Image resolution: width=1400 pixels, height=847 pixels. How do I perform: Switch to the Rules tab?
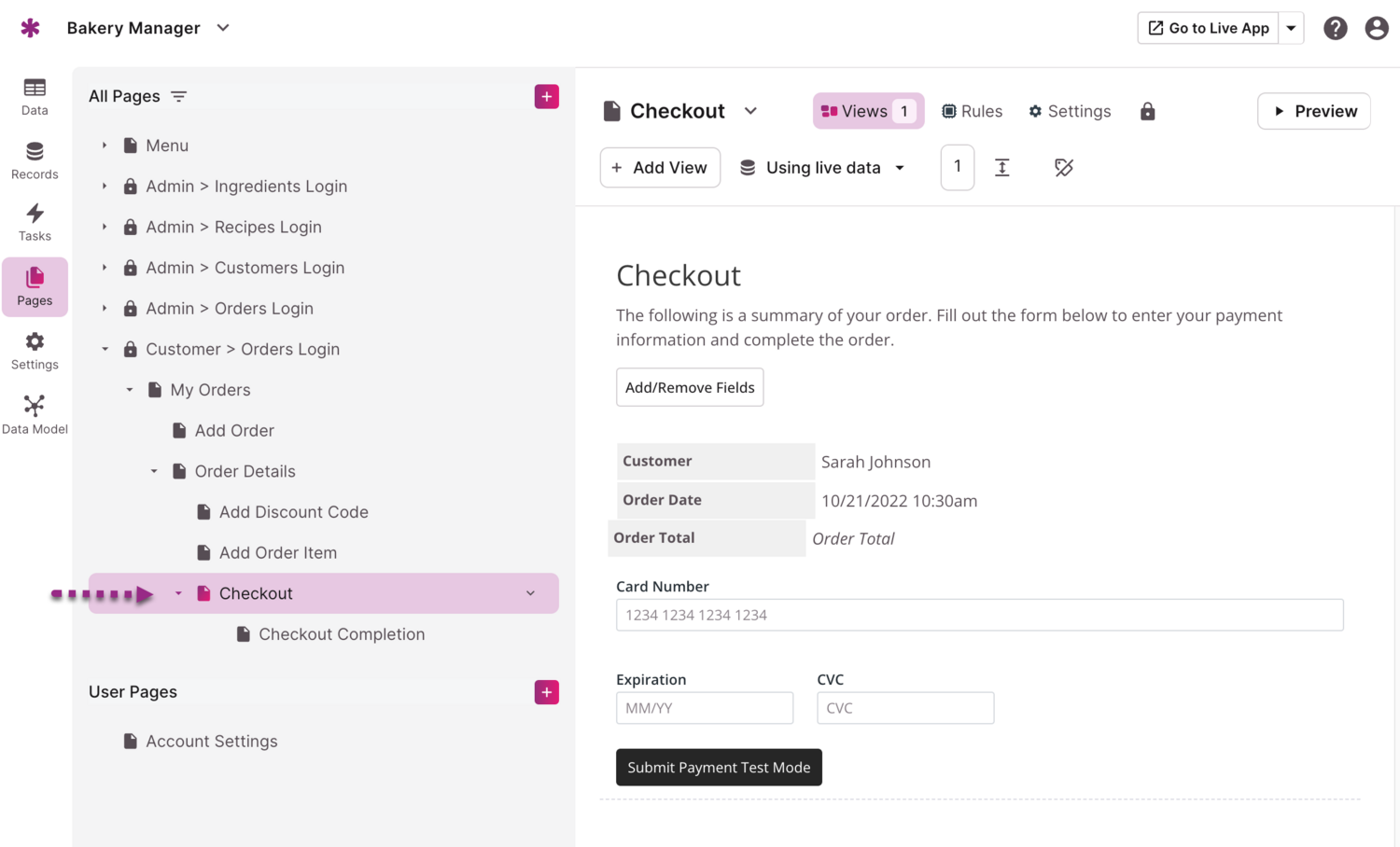click(972, 111)
